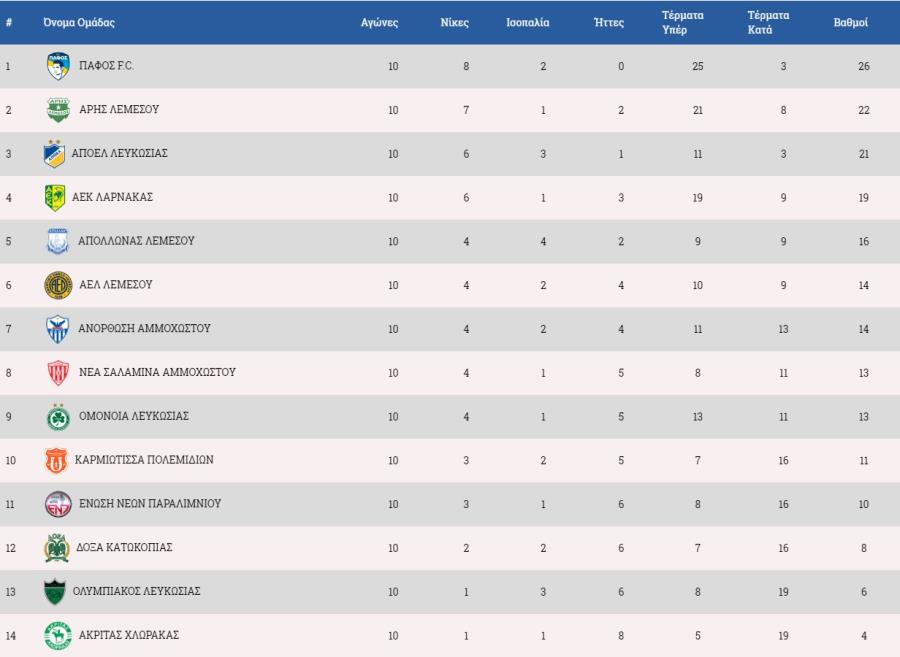
Task: Click ΑΡΗΣ ΛΕΜΕΣΟΥ points value 22
Action: [x=864, y=110]
